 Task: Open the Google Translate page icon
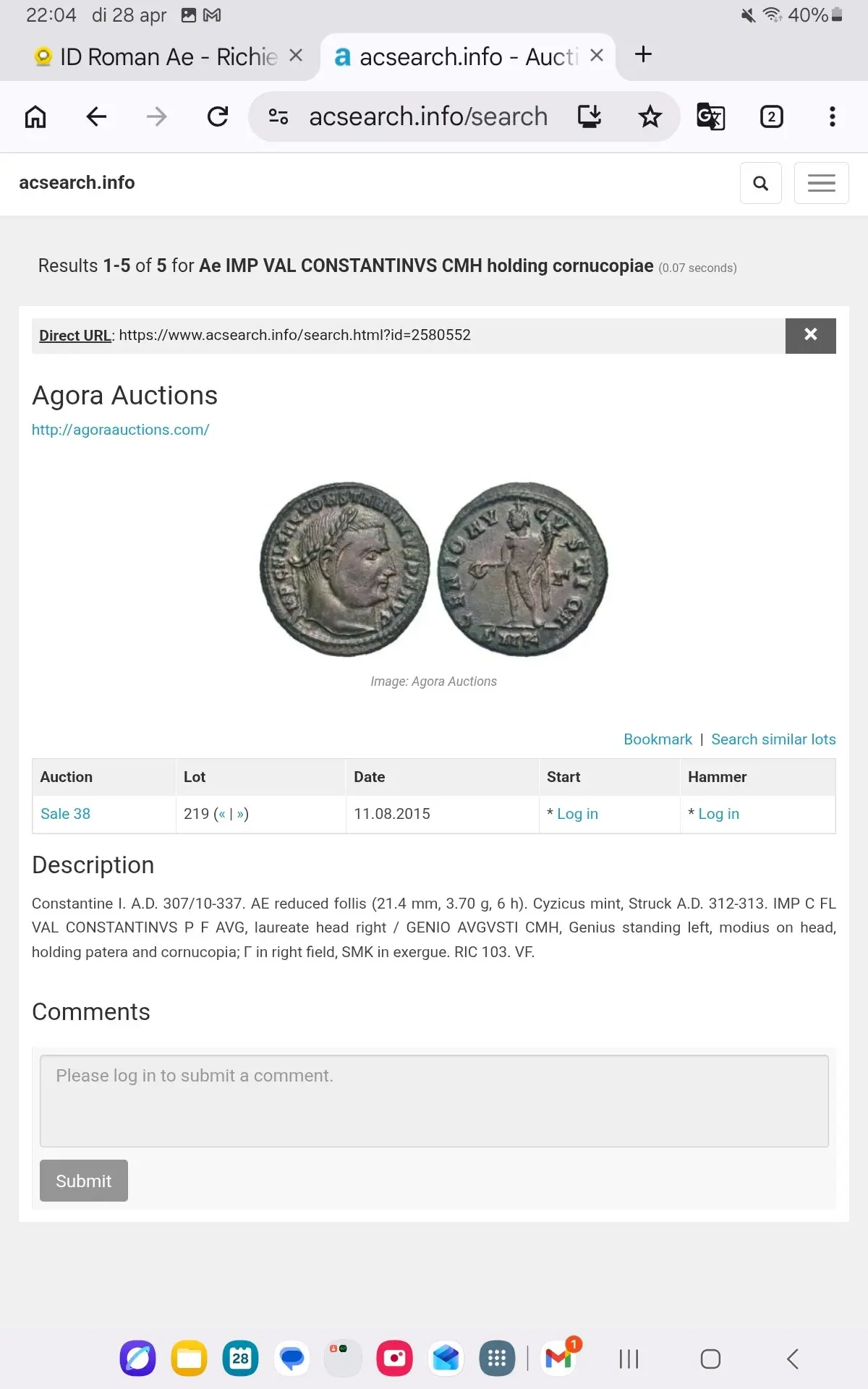point(710,116)
